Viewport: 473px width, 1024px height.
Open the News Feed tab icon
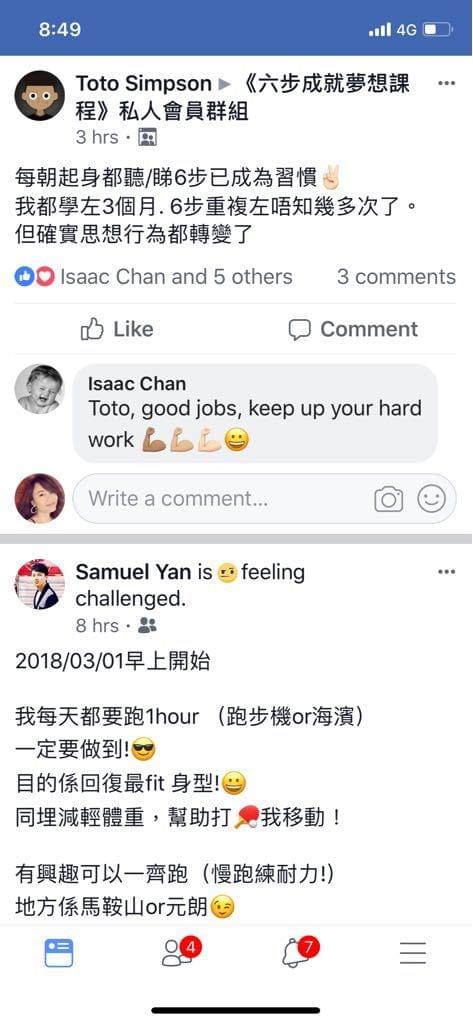coord(59,953)
